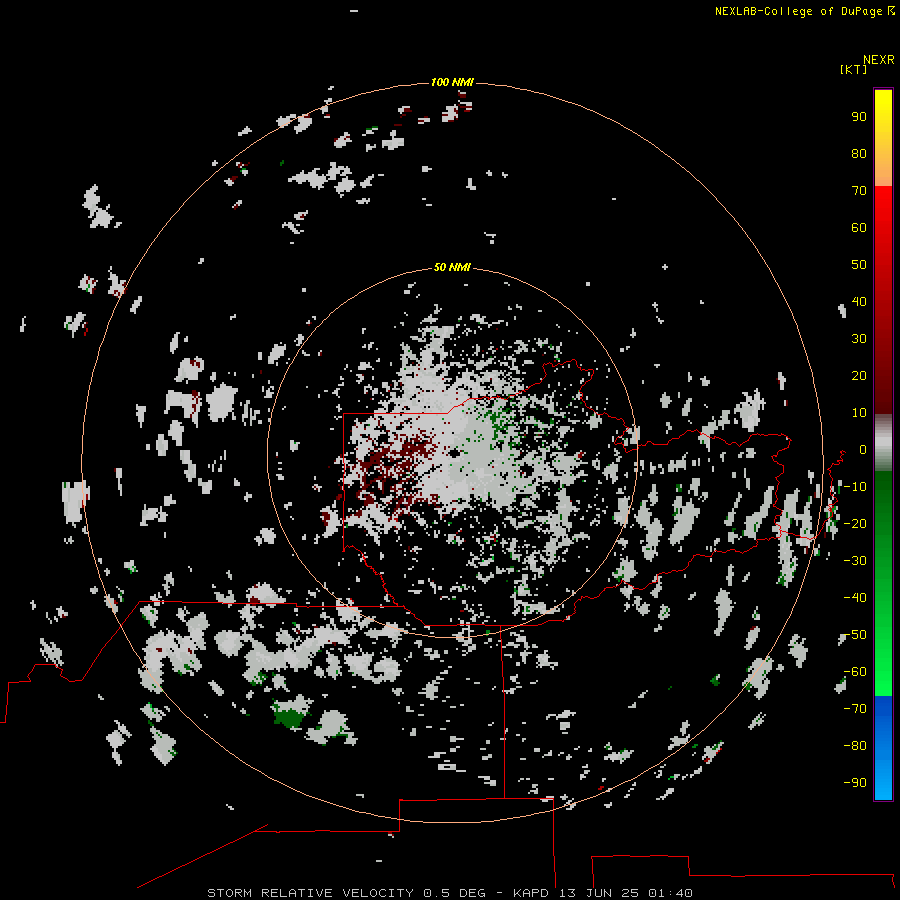
Task: Select the -30 scale label
Action: 855,561
